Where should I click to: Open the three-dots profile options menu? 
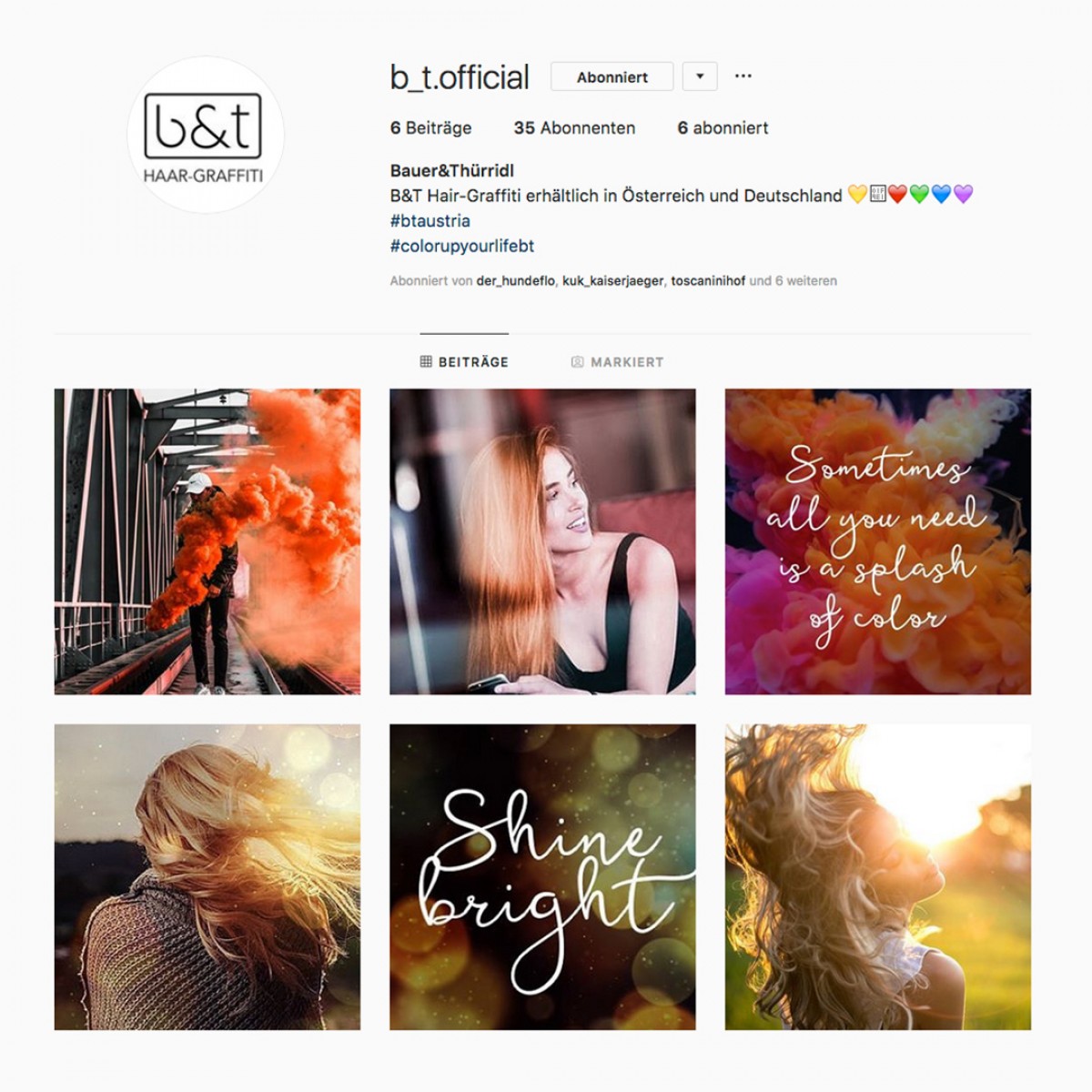pos(743,76)
